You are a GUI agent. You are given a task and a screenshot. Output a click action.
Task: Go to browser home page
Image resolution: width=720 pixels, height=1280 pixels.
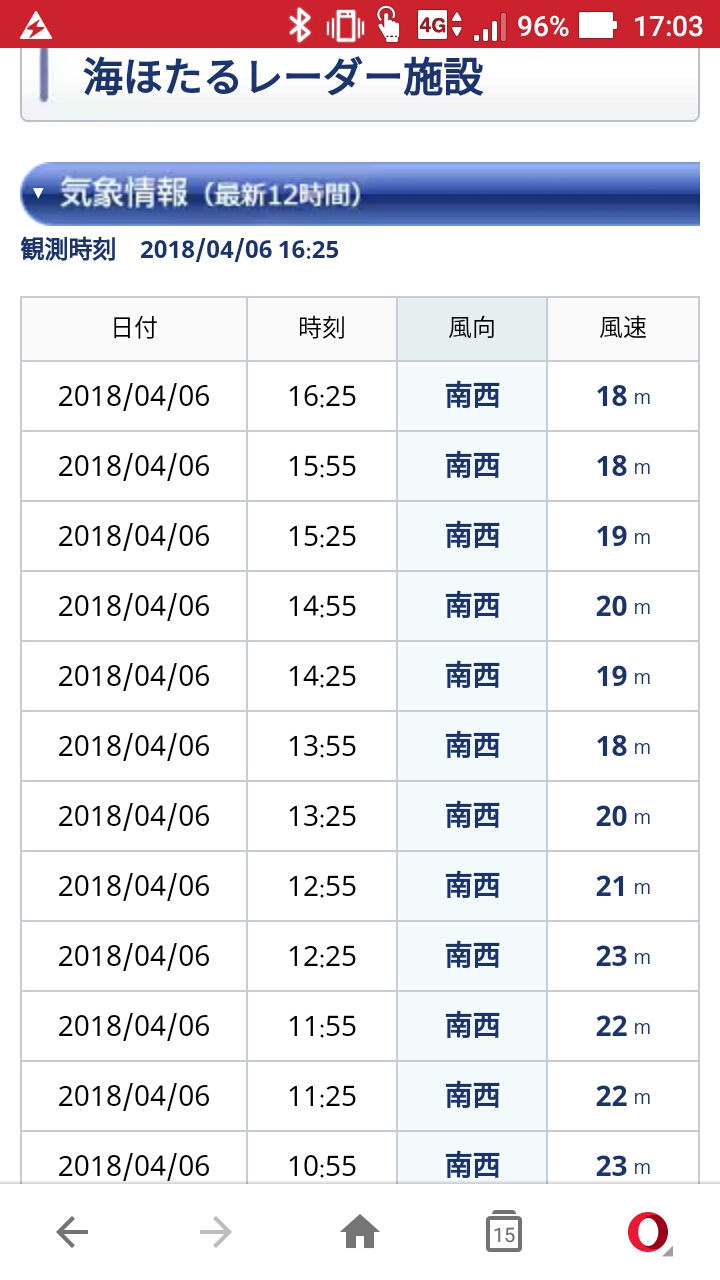click(x=360, y=1233)
